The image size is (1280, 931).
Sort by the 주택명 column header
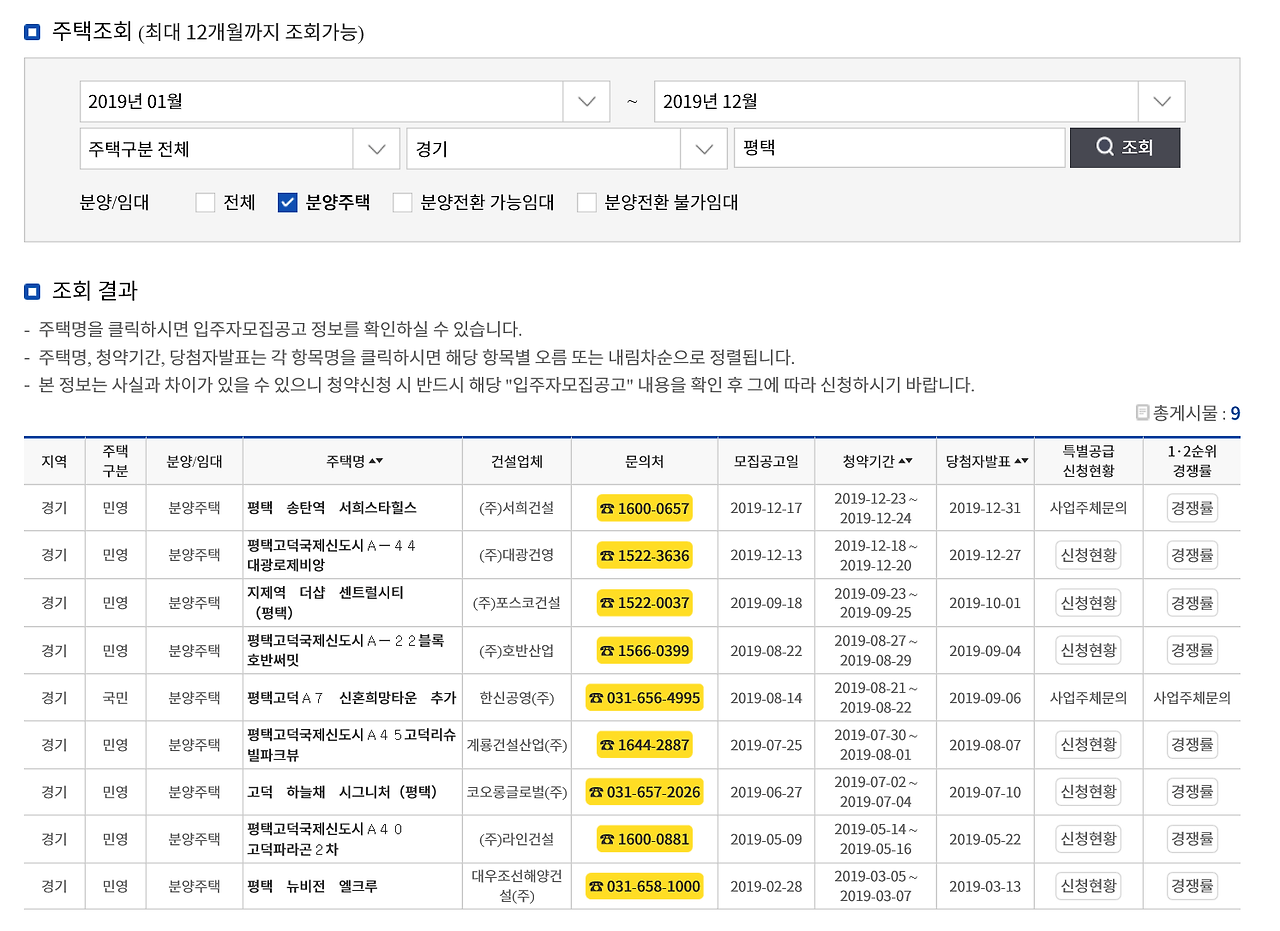pos(354,461)
